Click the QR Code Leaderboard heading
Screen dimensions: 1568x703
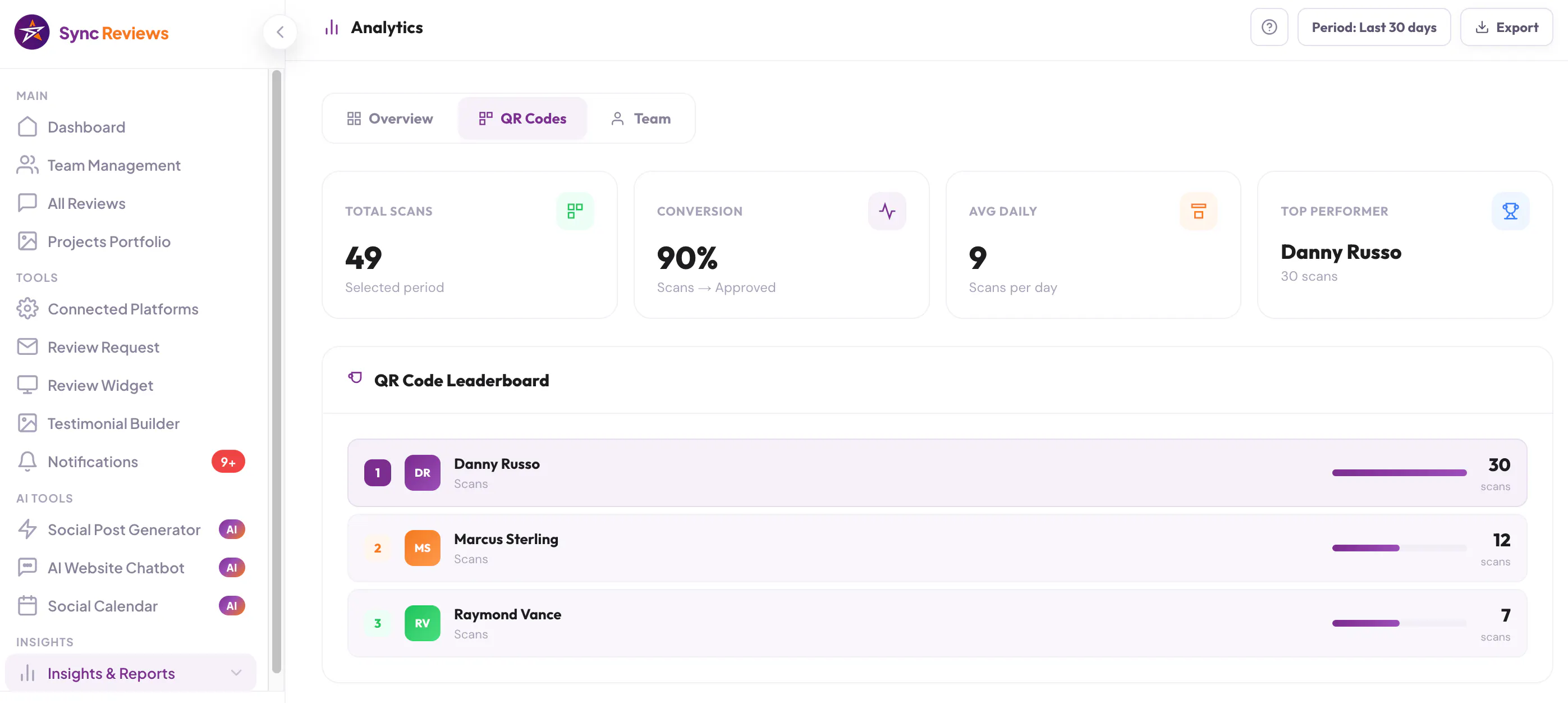coord(461,380)
